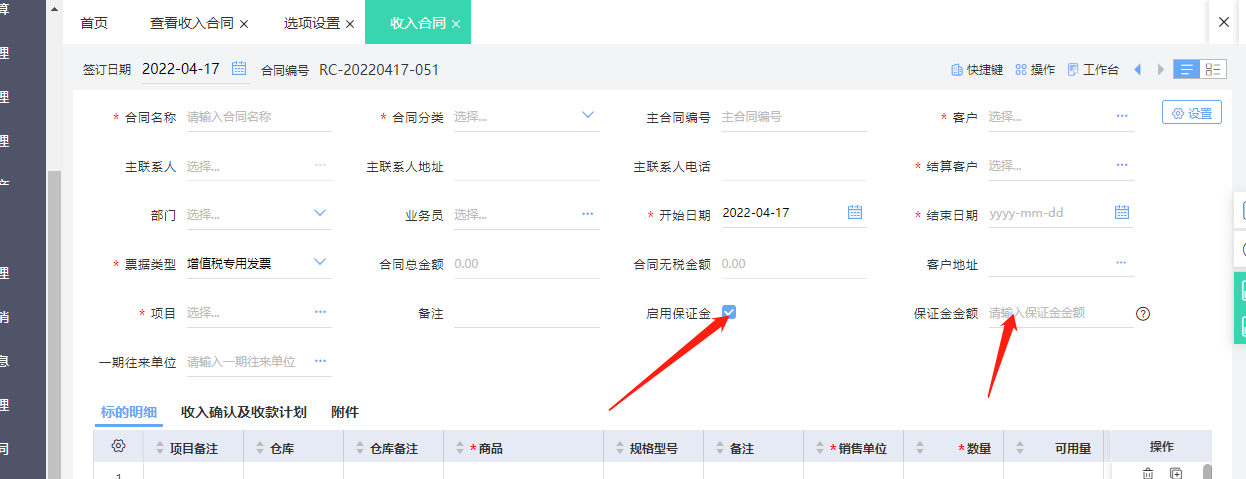Open the 操作 actions menu
Viewport: 1246px width, 479px height.
1035,70
